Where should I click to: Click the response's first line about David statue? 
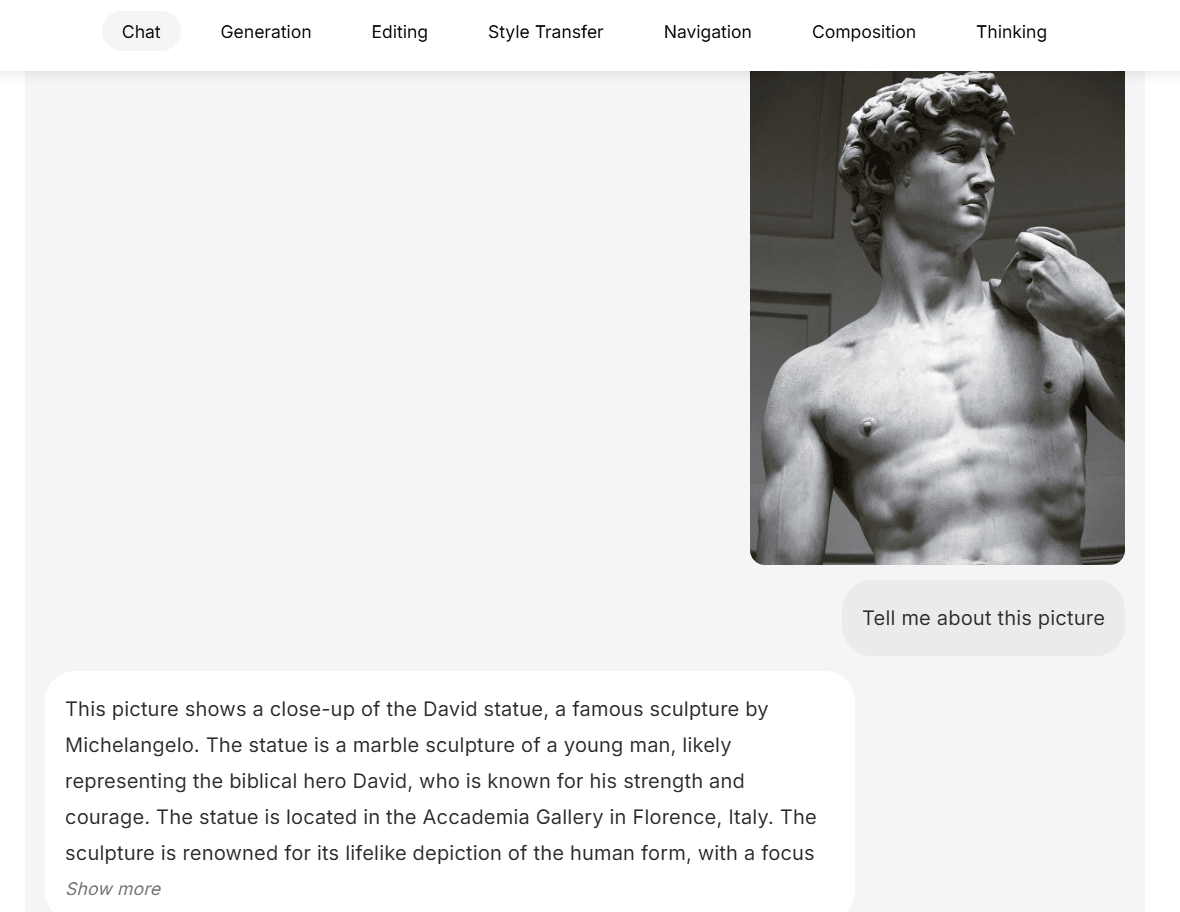click(416, 709)
